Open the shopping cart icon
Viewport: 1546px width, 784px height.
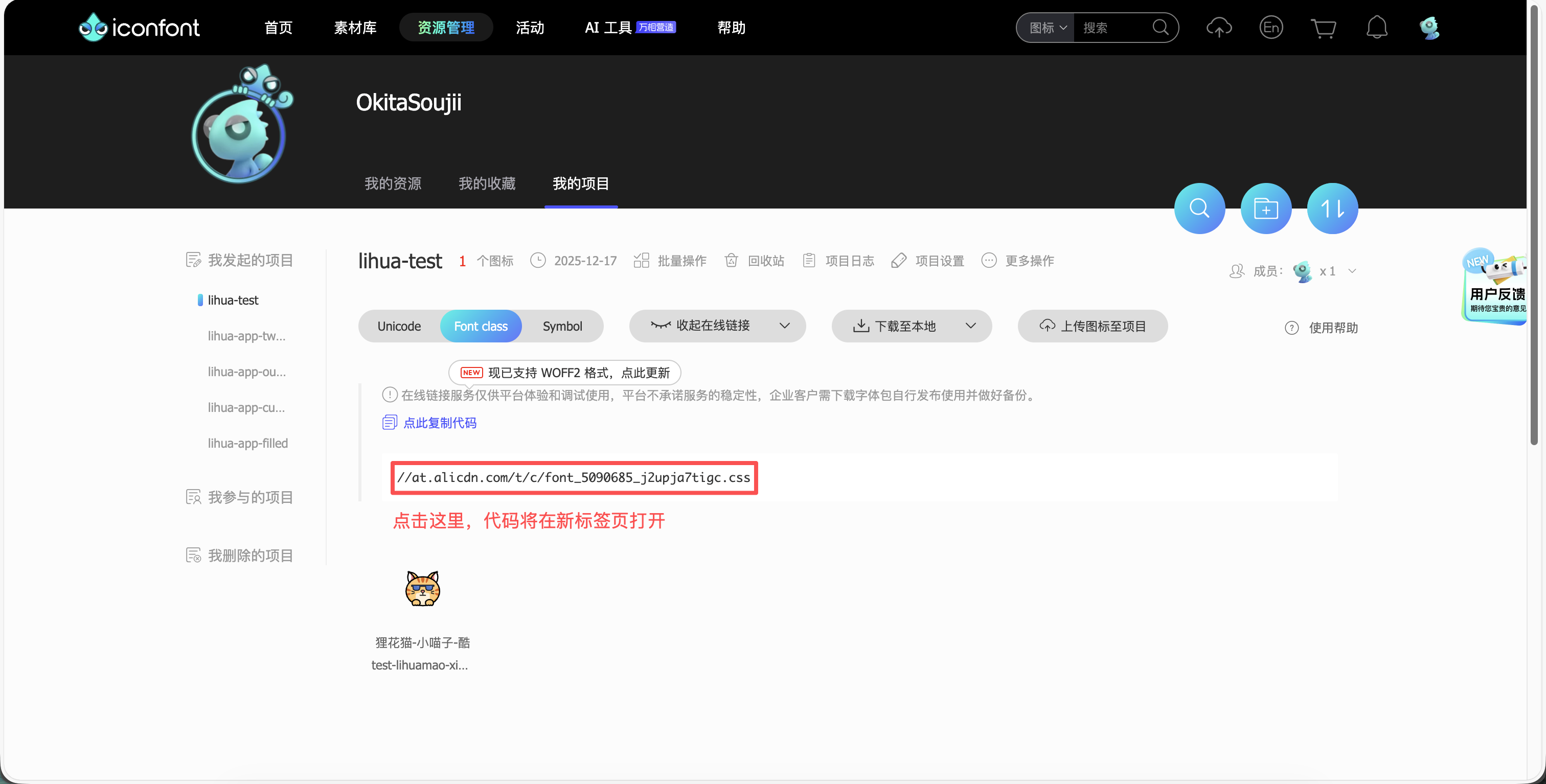1323,28
